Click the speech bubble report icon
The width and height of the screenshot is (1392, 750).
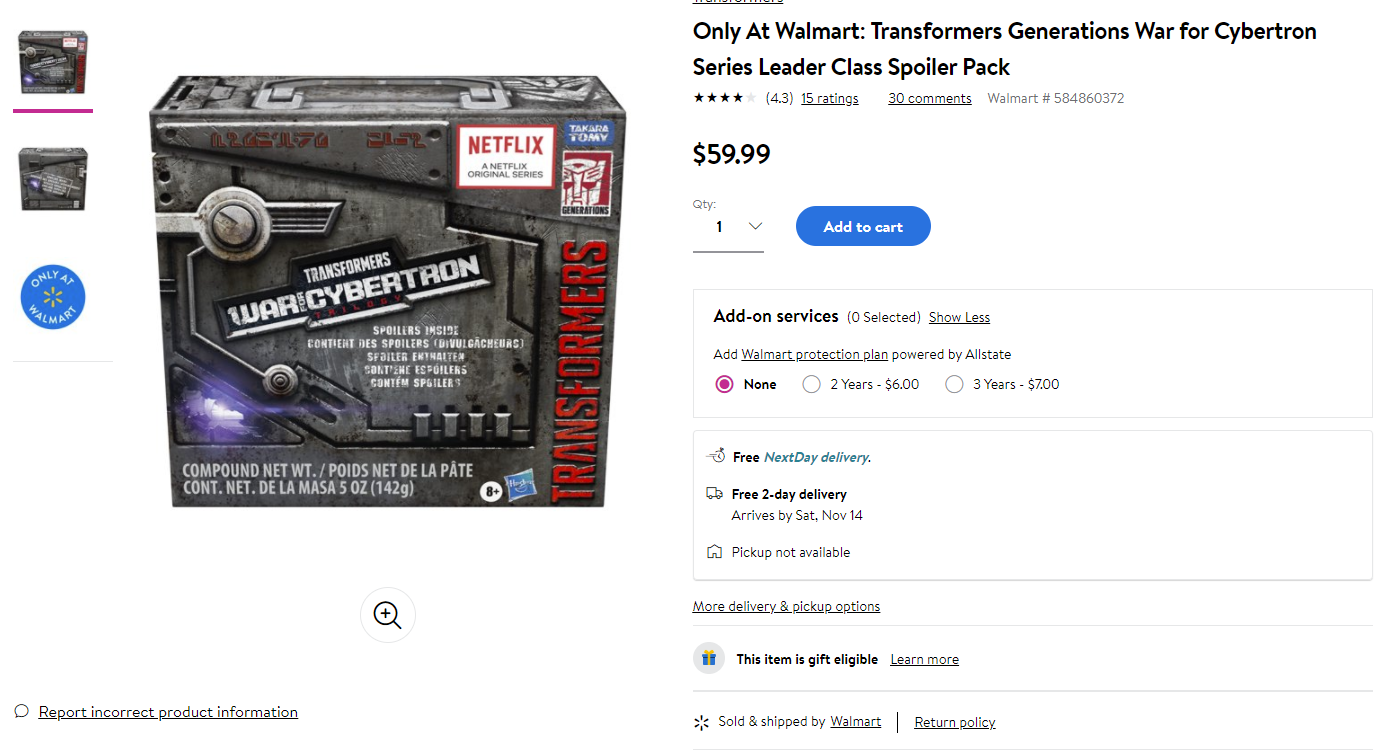tap(22, 711)
